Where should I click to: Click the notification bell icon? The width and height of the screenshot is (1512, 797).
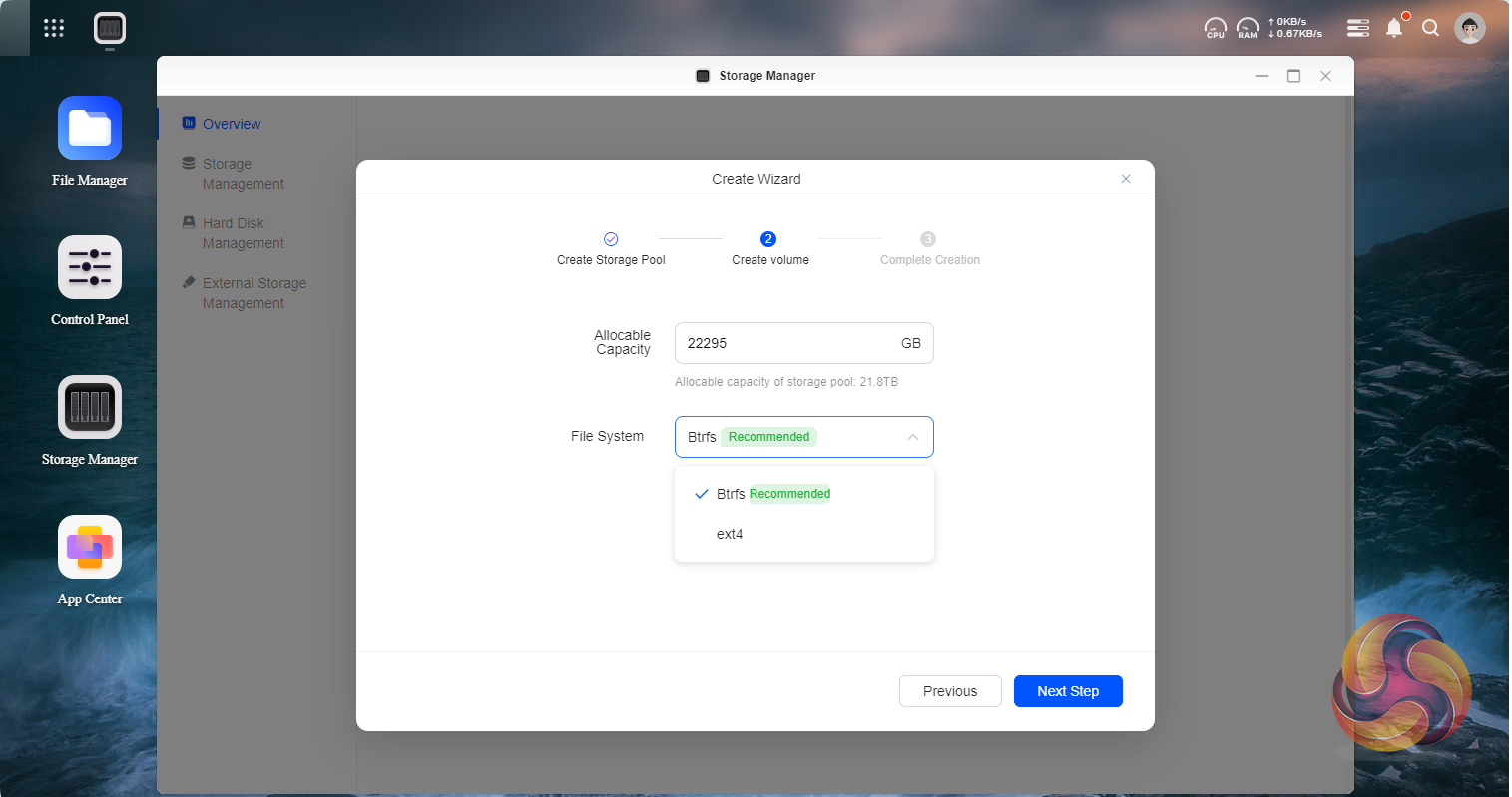1394,28
